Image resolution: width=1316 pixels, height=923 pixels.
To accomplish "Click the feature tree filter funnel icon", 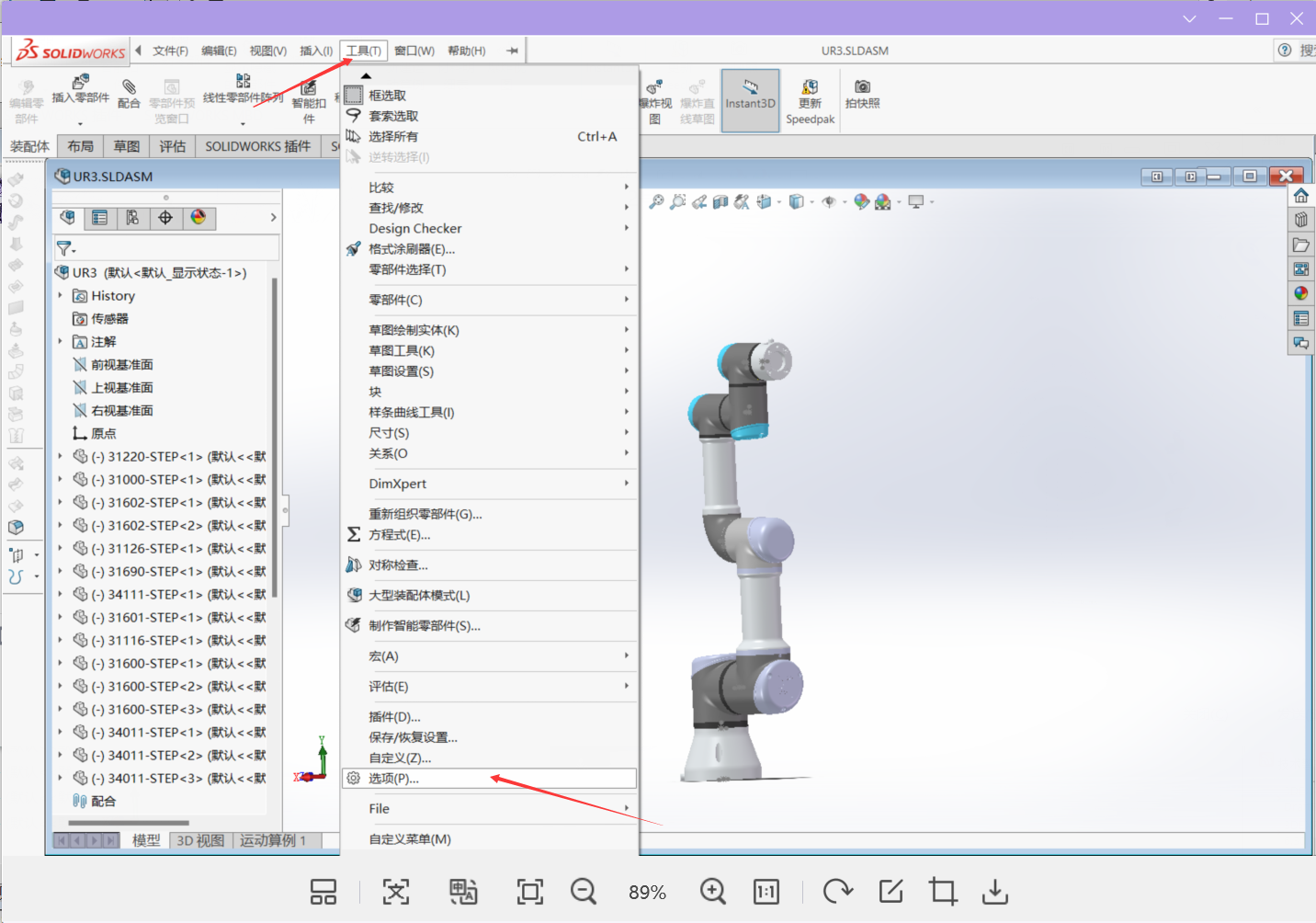I will [x=63, y=248].
